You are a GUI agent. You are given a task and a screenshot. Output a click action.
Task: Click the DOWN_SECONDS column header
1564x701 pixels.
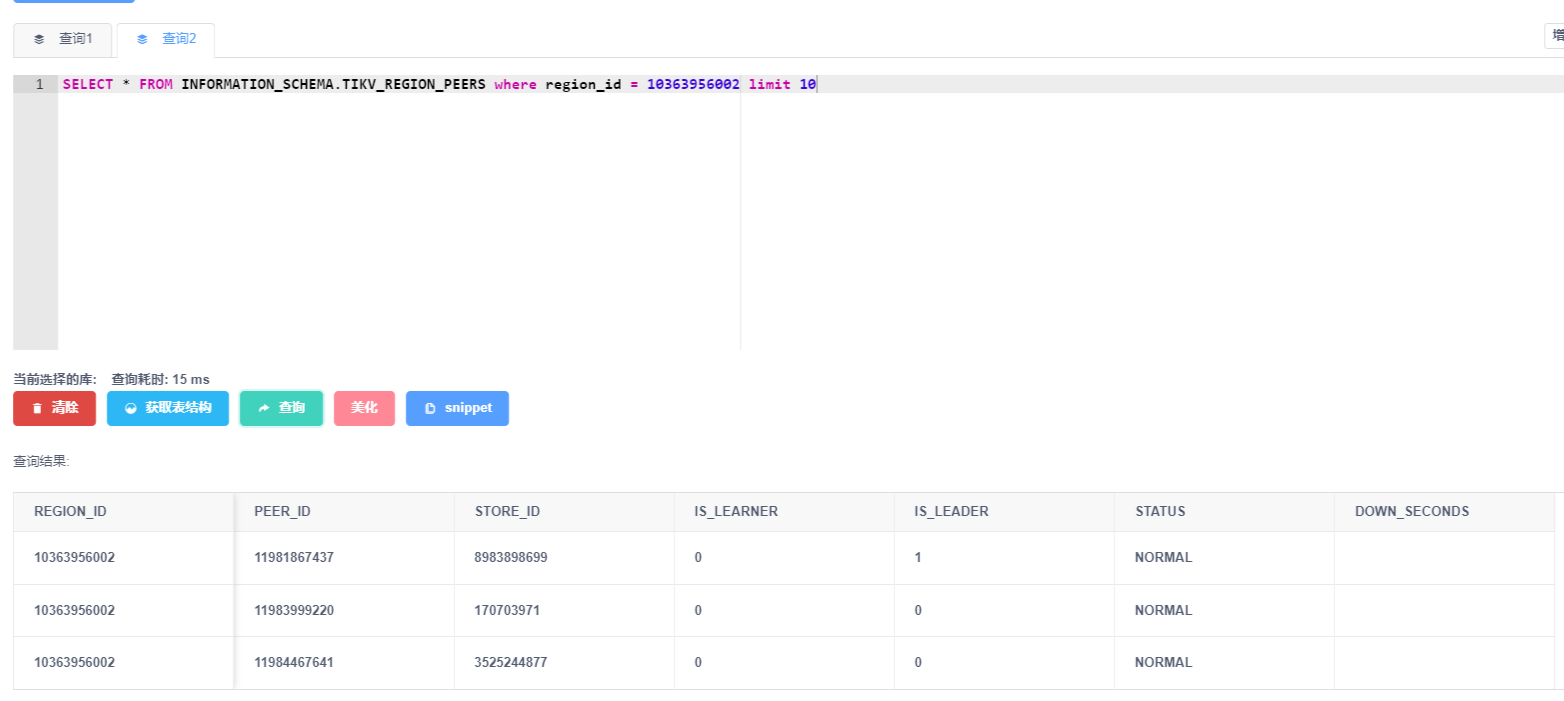click(x=1411, y=511)
